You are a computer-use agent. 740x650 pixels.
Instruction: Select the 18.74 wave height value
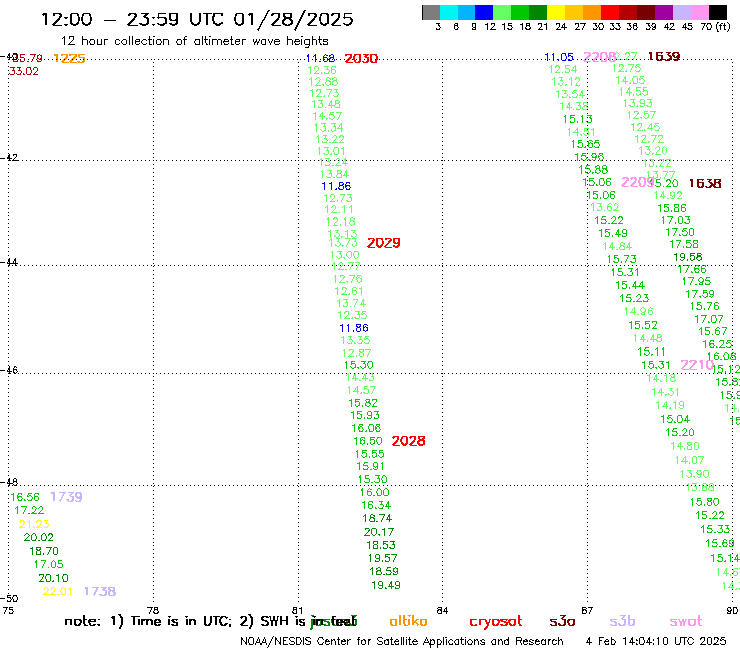pyautogui.click(x=377, y=518)
